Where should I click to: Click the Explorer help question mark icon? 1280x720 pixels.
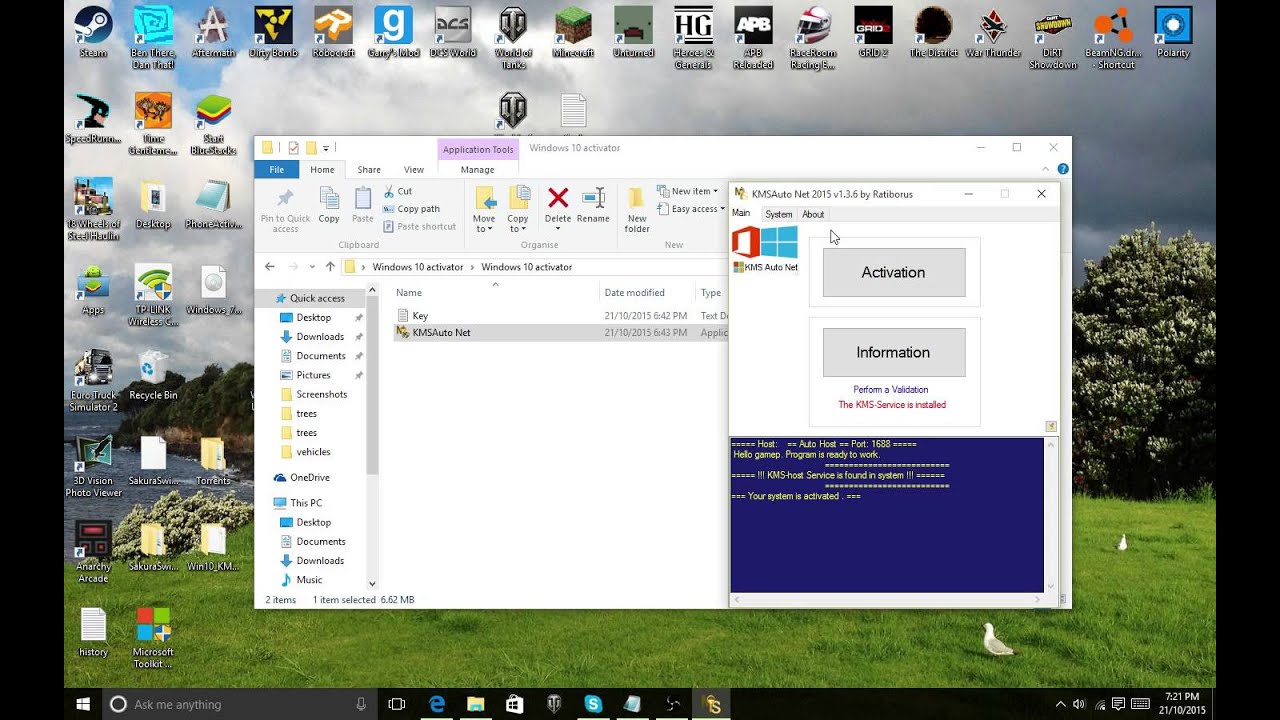click(1063, 169)
